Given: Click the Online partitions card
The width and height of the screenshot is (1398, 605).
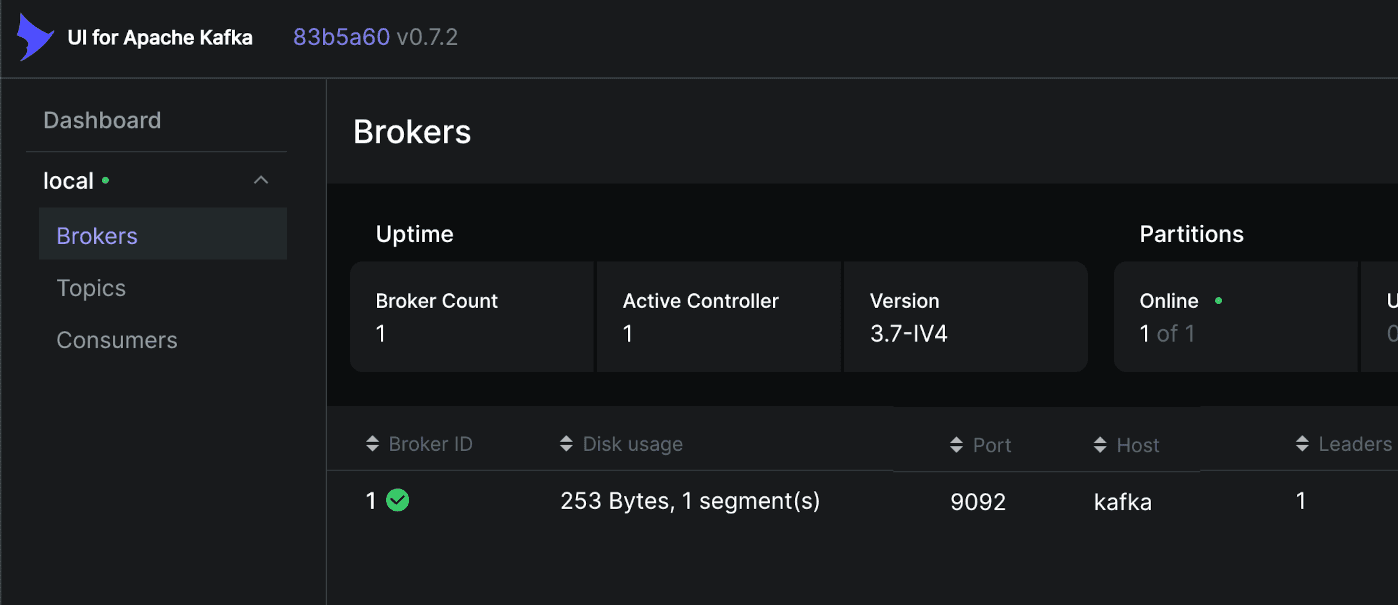Looking at the screenshot, I should tap(1236, 317).
